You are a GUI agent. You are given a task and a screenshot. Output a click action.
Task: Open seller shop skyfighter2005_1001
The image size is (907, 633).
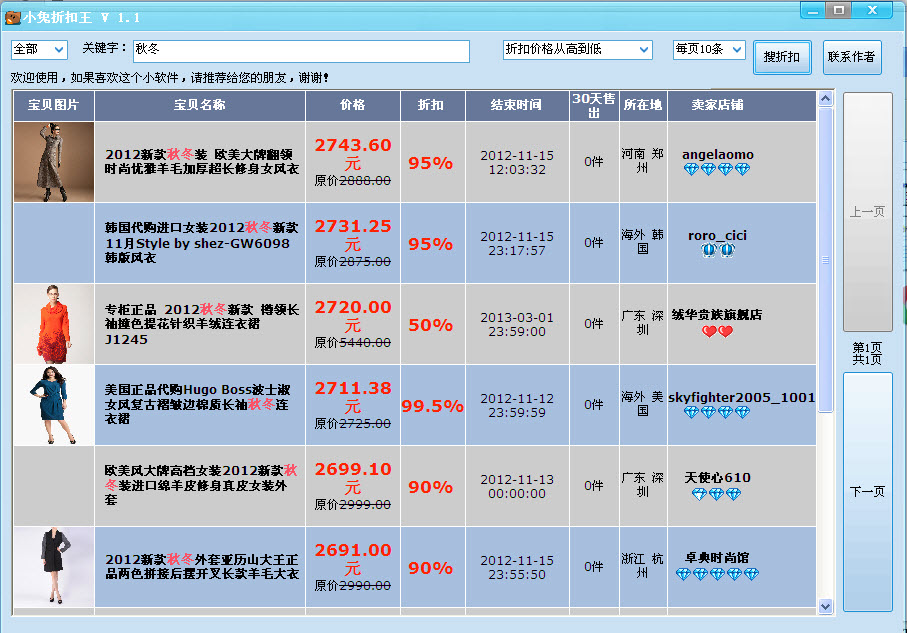[742, 398]
